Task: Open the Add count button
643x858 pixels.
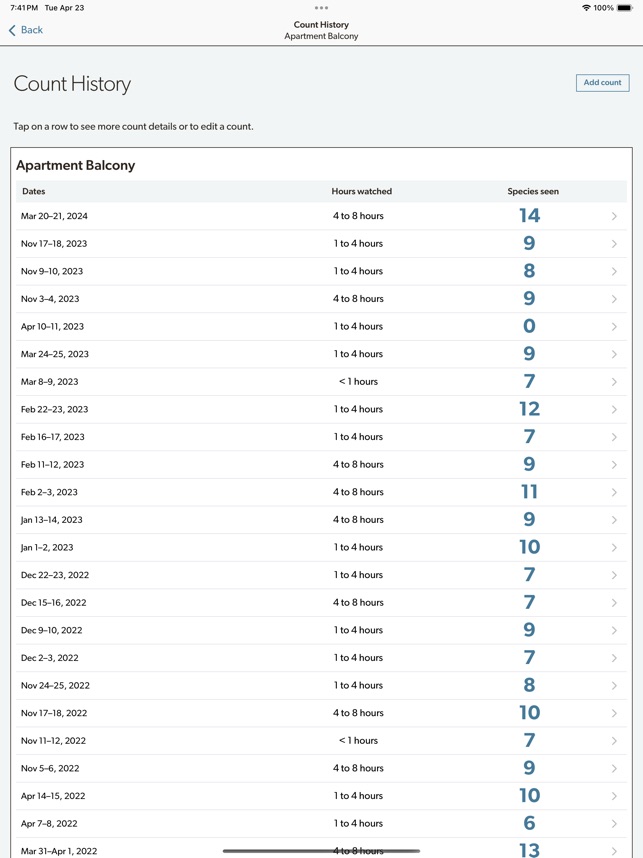Action: (x=602, y=83)
